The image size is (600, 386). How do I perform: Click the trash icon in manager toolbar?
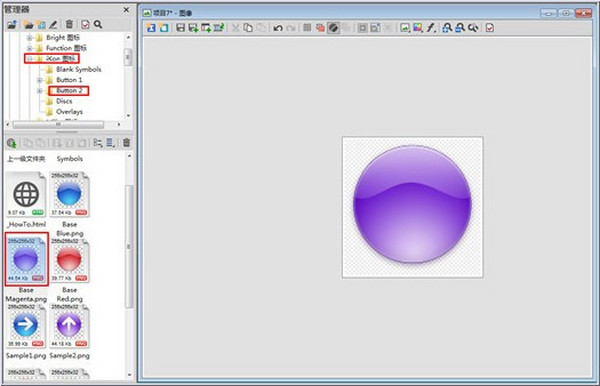[x=69, y=24]
